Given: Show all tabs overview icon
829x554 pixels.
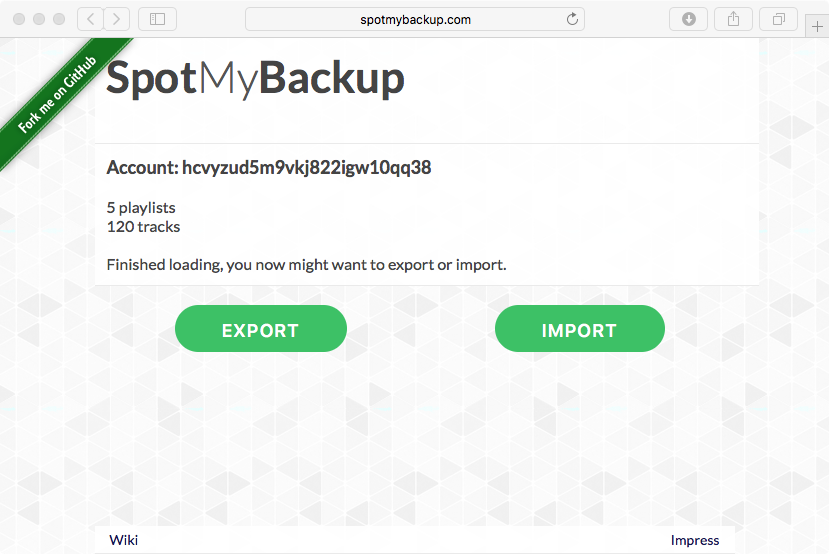Looking at the screenshot, I should click(x=778, y=20).
